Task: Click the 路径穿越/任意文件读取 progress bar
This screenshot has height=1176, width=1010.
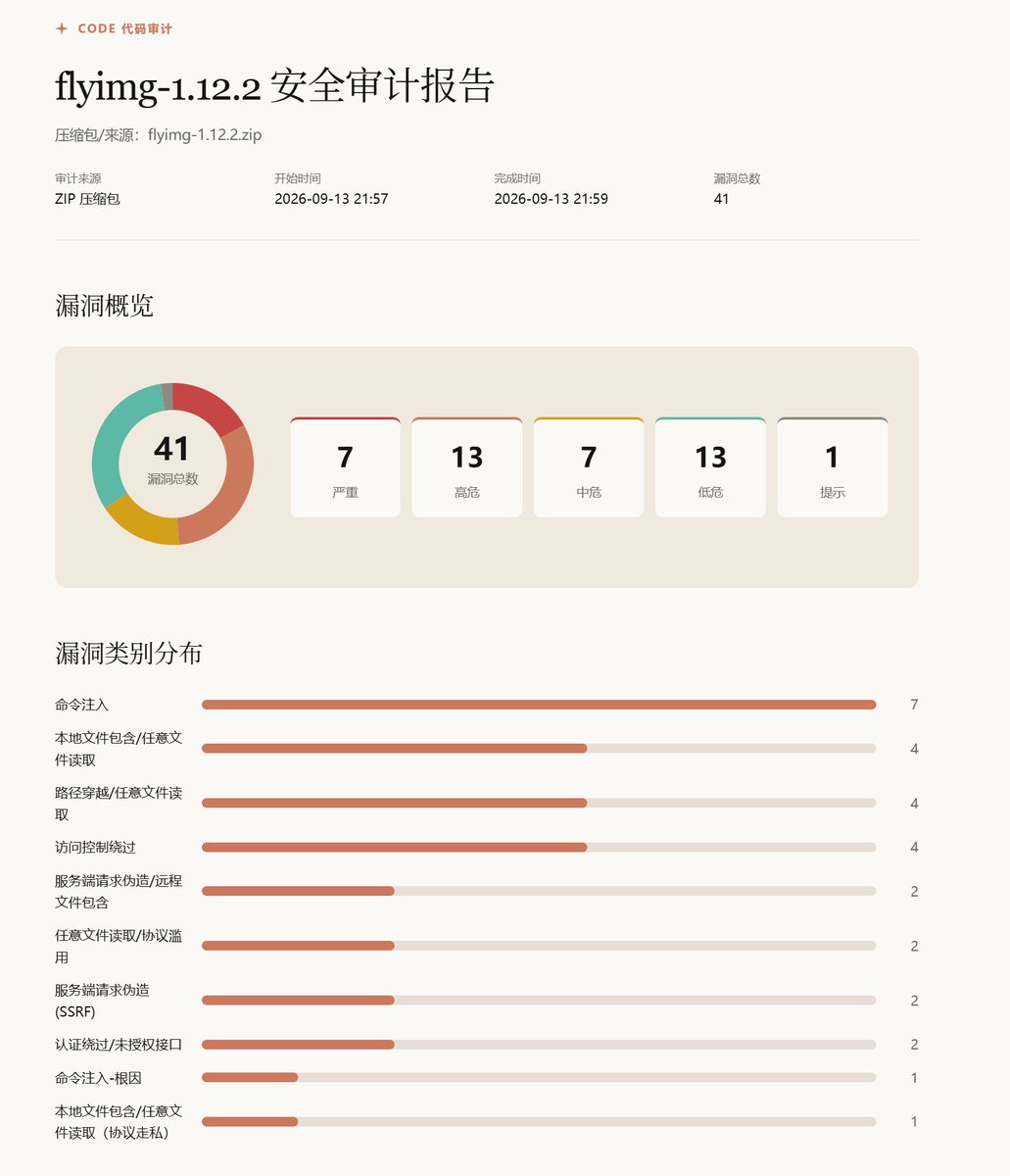Action: [539, 804]
